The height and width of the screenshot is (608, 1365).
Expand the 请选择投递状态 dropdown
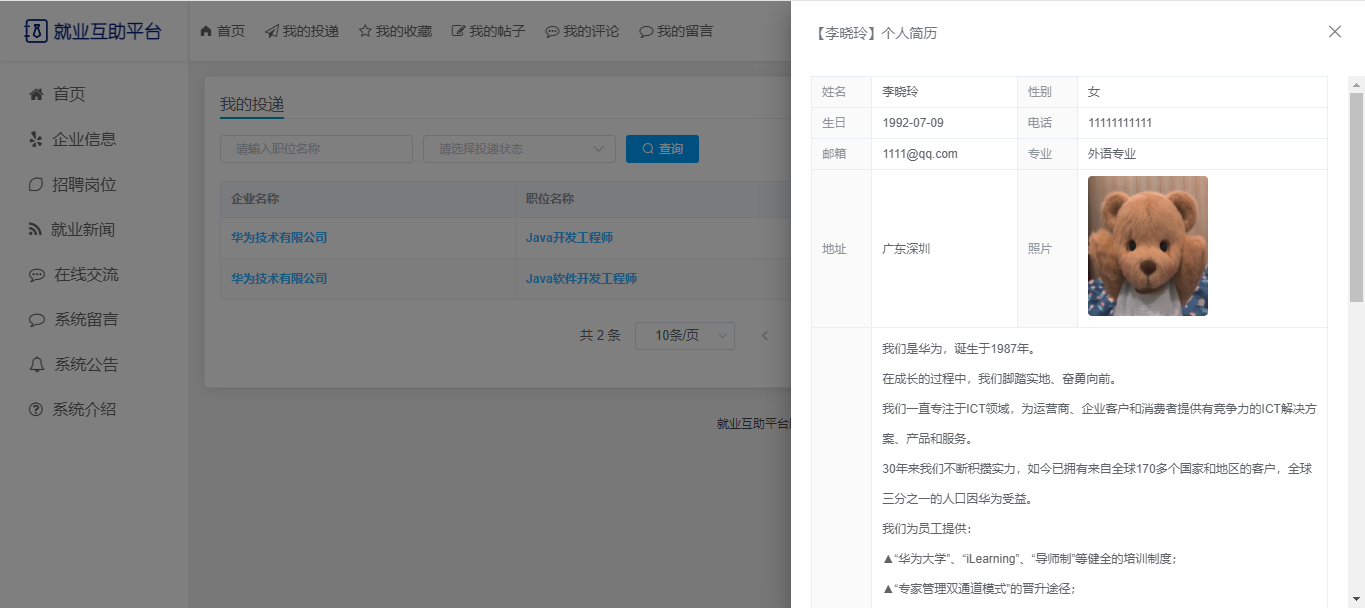pyautogui.click(x=519, y=149)
